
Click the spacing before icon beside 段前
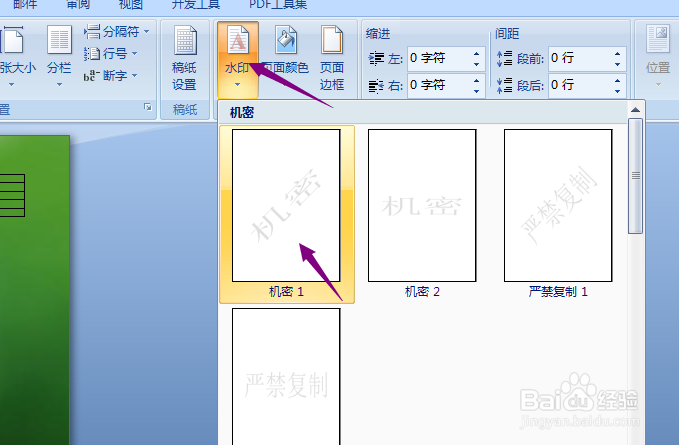click(504, 58)
